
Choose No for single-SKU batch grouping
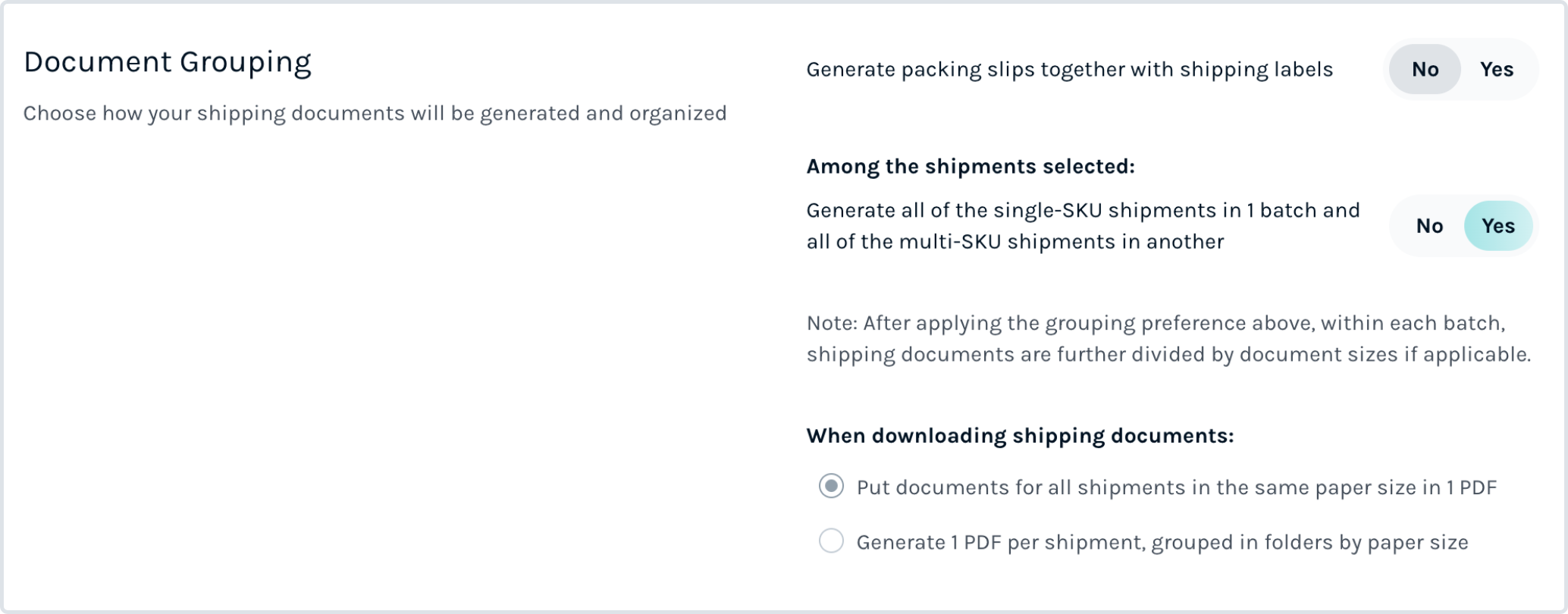tap(1429, 226)
